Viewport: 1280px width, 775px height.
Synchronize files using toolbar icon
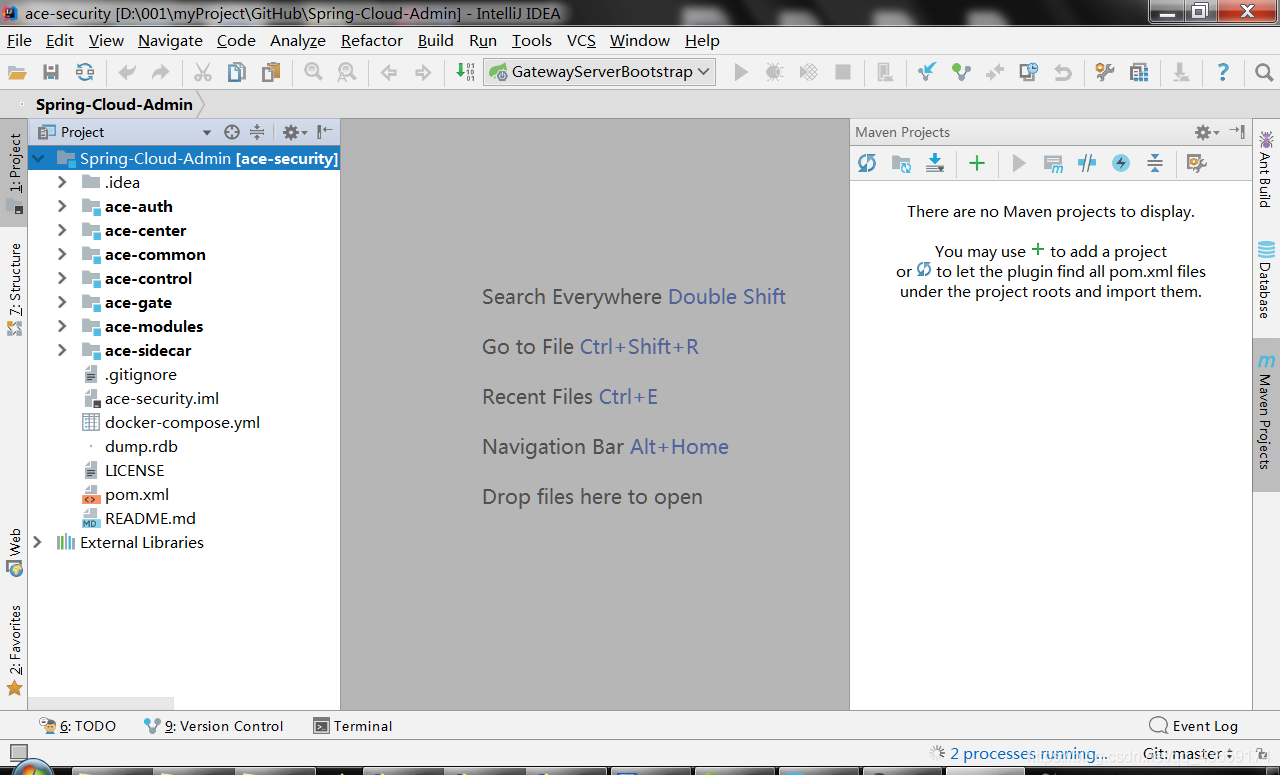(85, 72)
